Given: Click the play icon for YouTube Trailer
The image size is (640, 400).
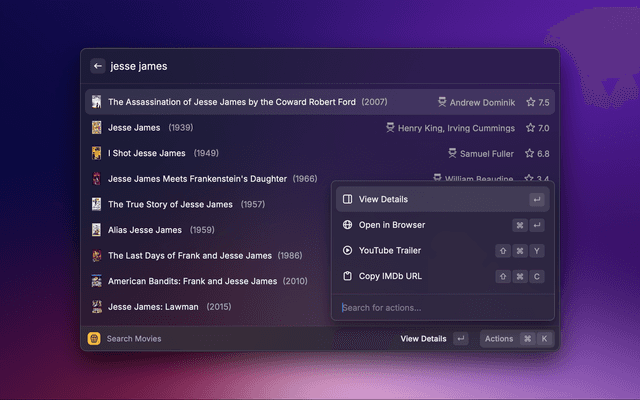Looking at the screenshot, I should click(347, 251).
